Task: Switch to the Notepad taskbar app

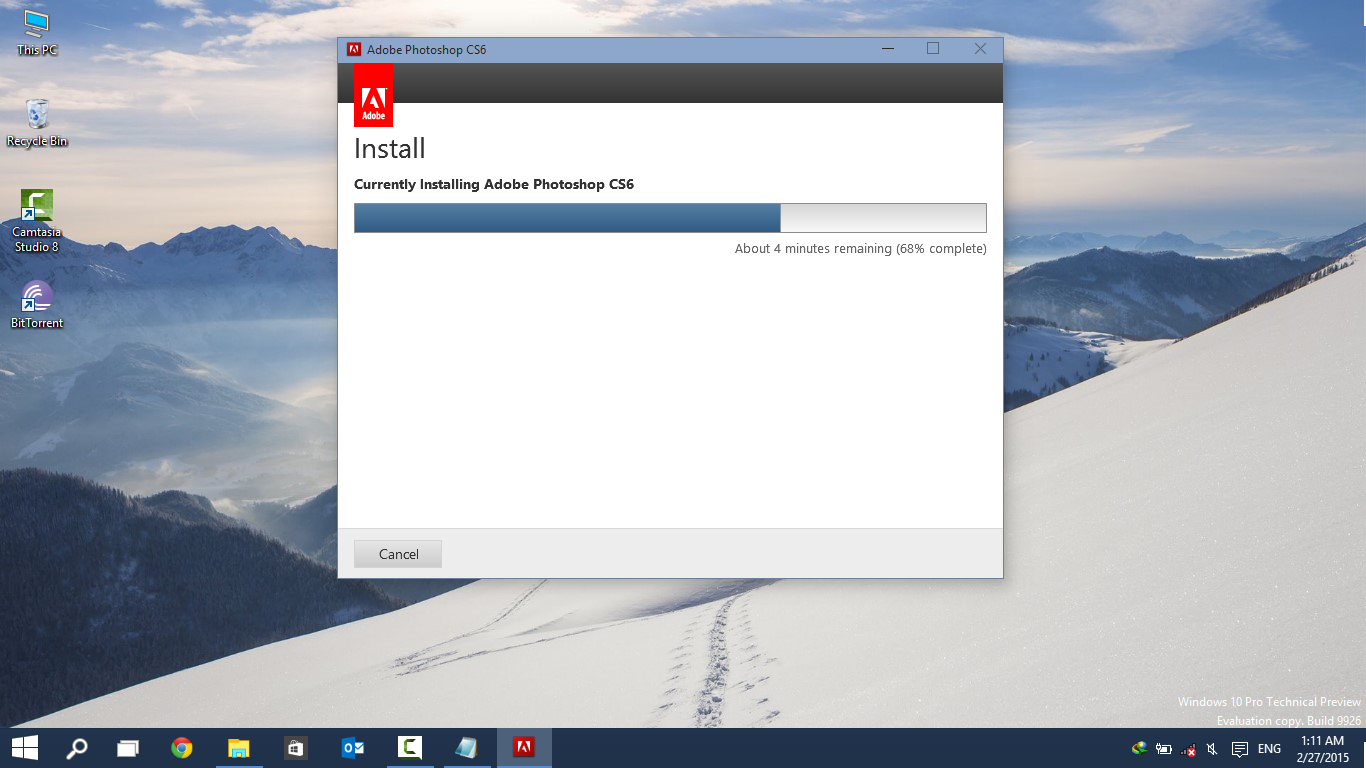Action: (x=466, y=748)
